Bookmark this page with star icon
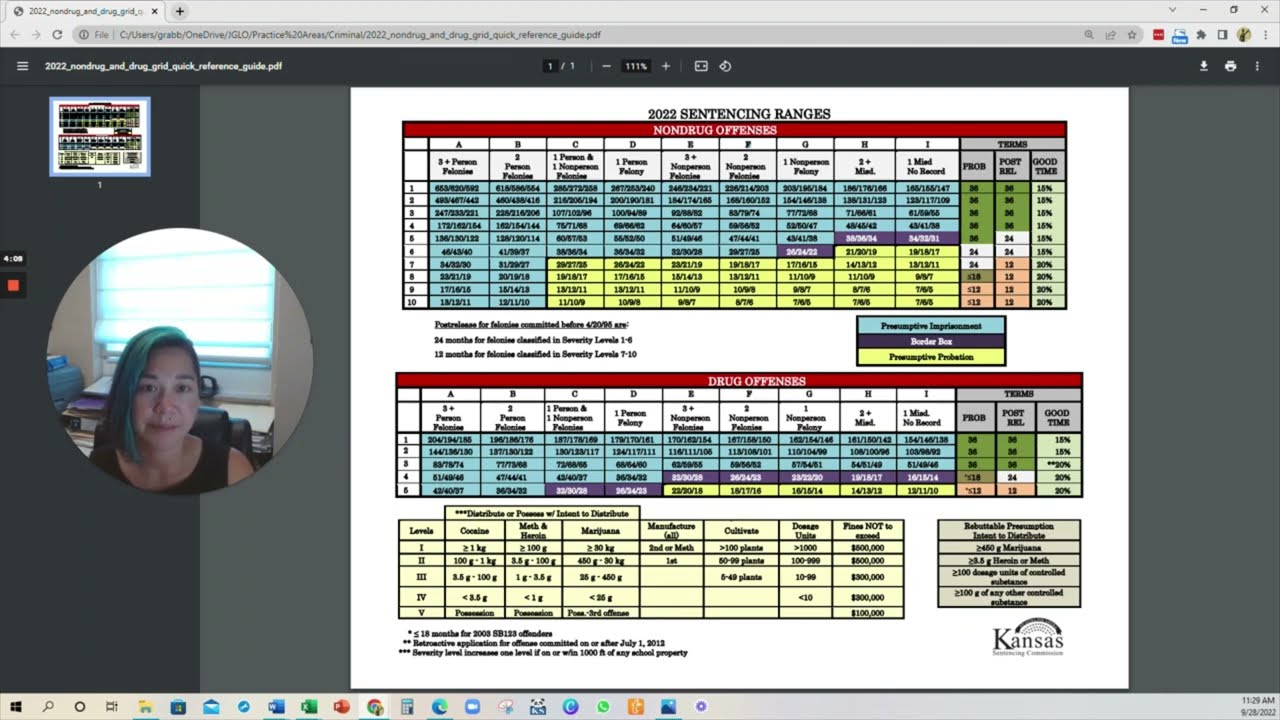1280x720 pixels. pyautogui.click(x=1132, y=34)
